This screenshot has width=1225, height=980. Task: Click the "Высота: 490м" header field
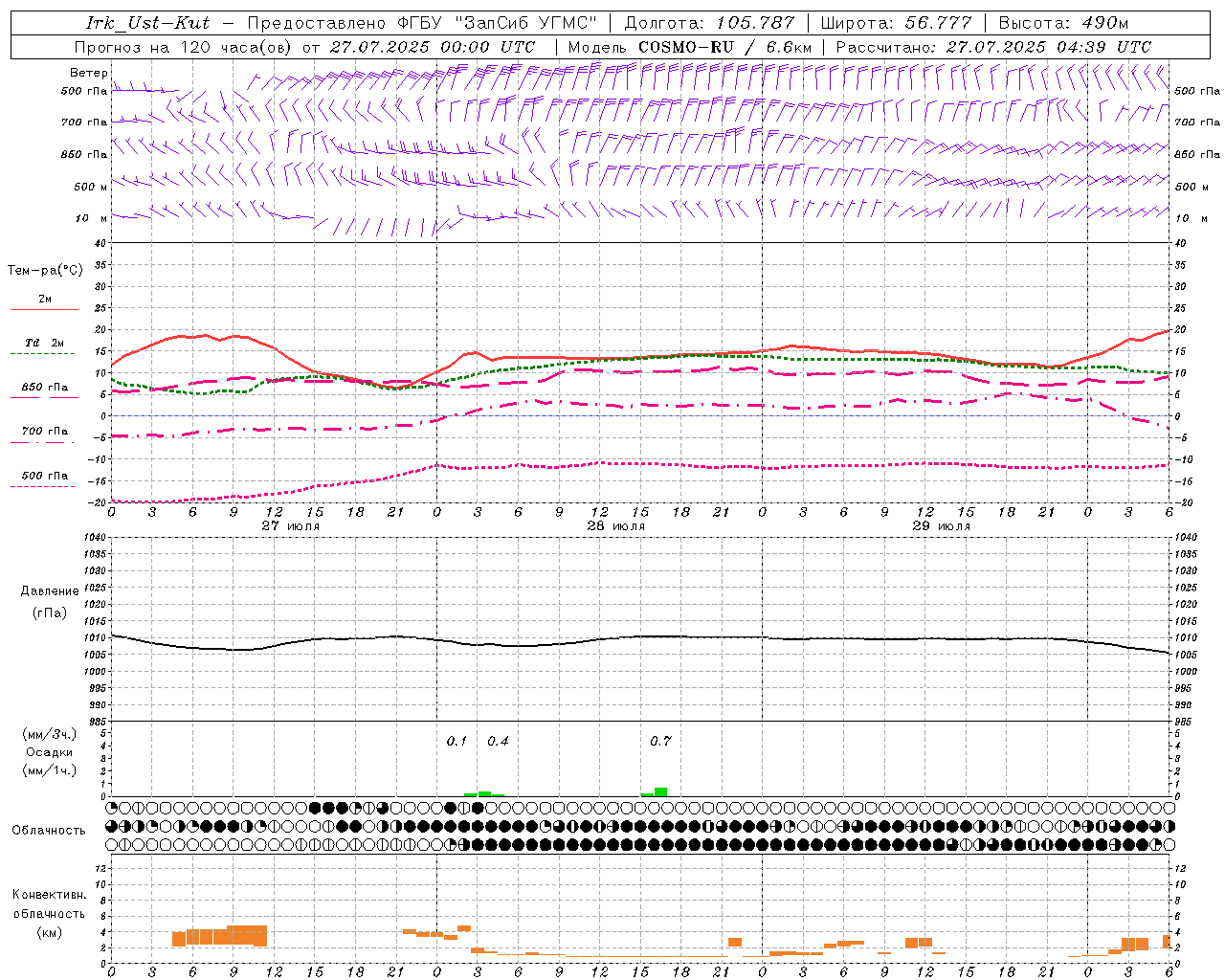(x=1063, y=23)
